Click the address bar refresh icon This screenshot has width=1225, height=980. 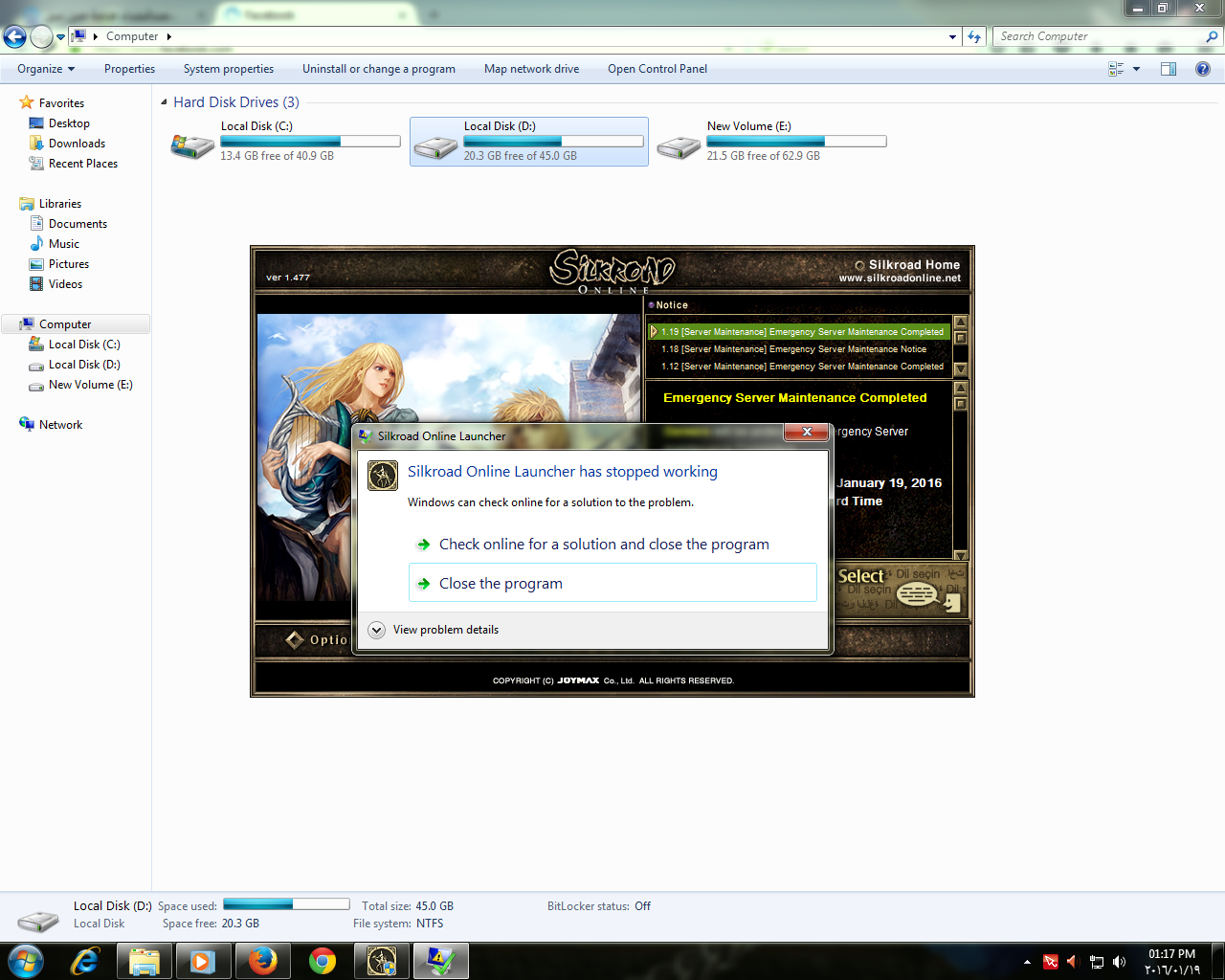pos(974,37)
